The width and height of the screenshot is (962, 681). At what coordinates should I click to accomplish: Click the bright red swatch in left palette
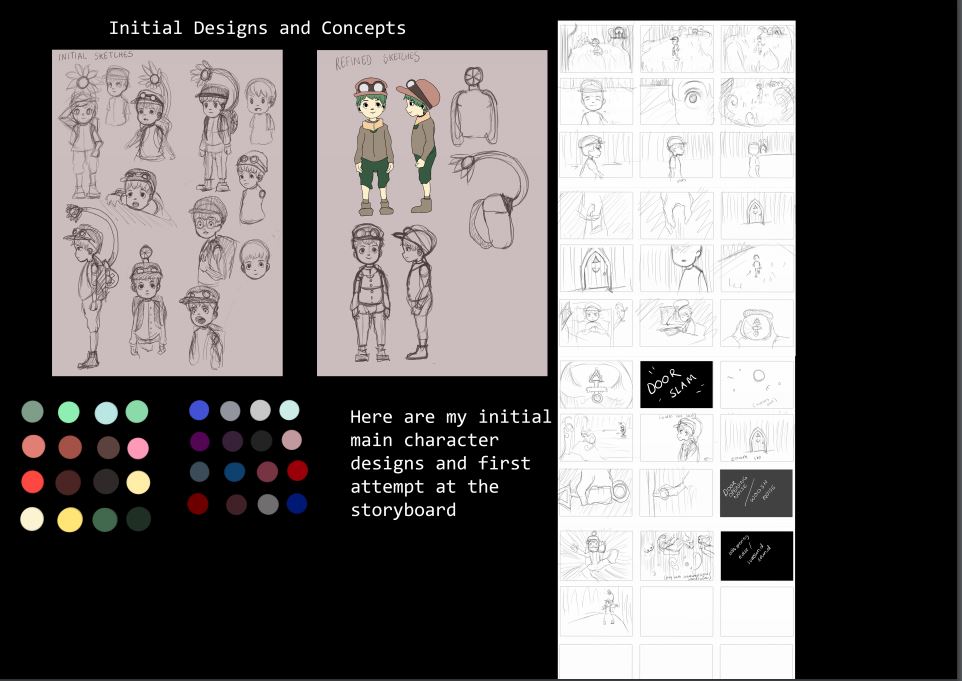(32, 482)
